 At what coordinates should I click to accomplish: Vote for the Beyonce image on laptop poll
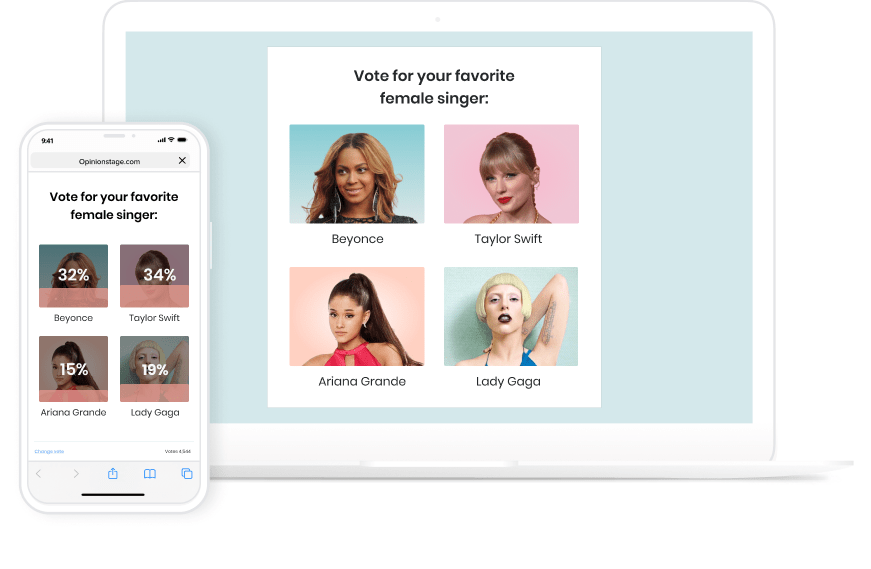click(357, 174)
